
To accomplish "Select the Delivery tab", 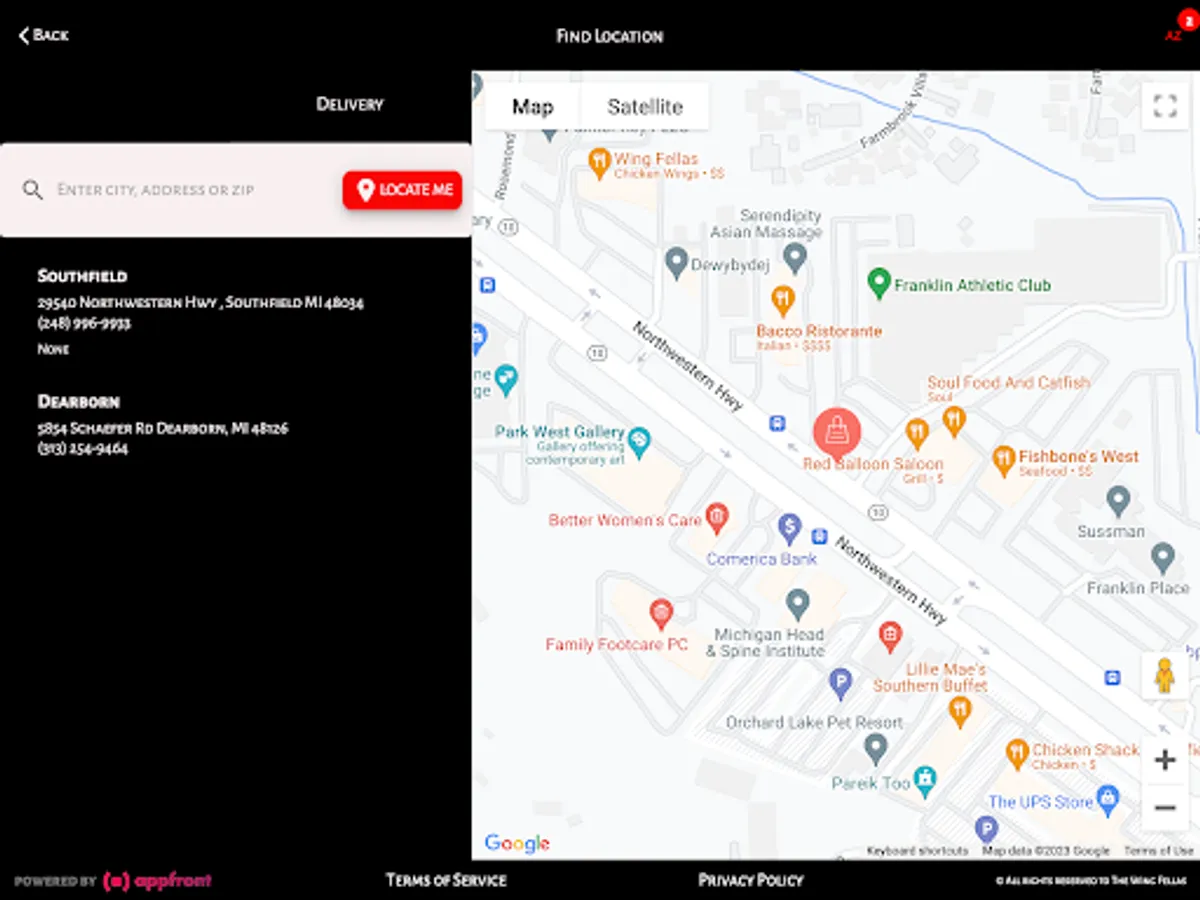I will 350,104.
